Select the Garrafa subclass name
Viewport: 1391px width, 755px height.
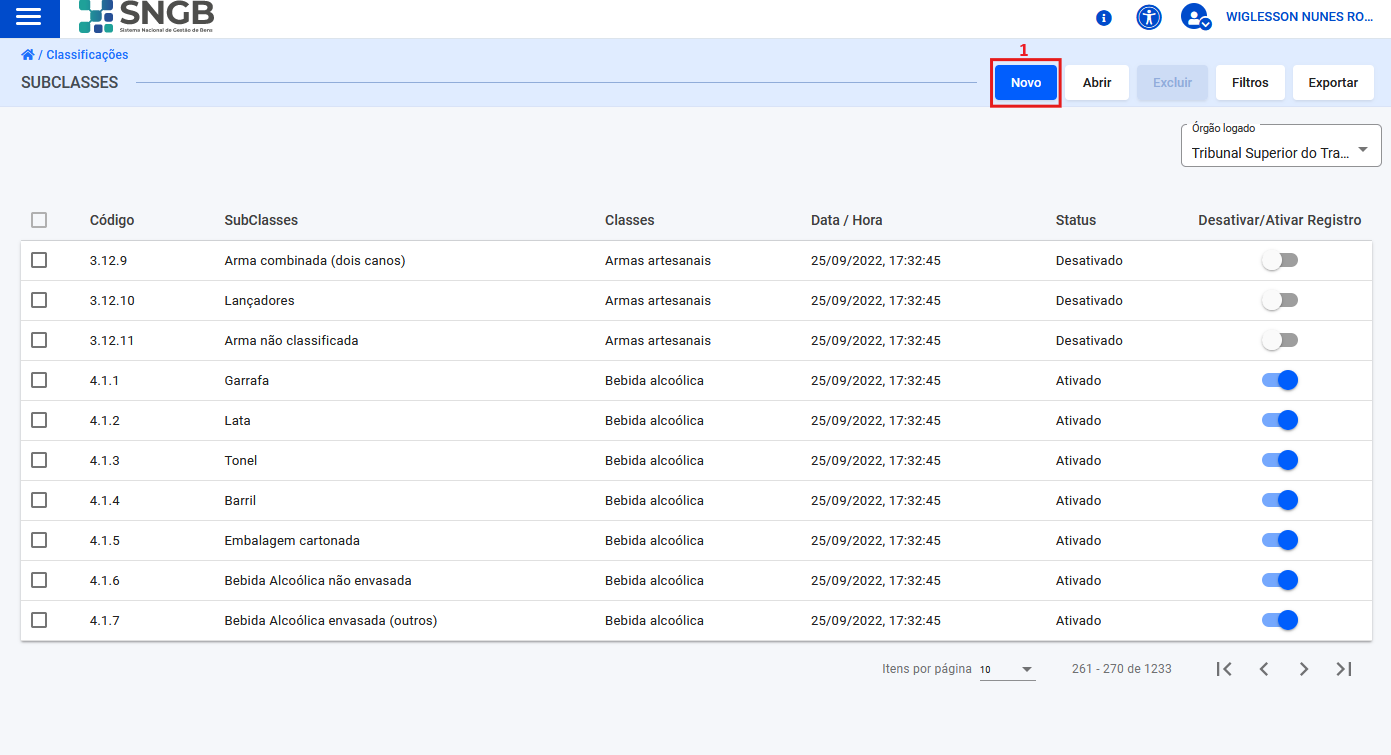click(x=247, y=380)
